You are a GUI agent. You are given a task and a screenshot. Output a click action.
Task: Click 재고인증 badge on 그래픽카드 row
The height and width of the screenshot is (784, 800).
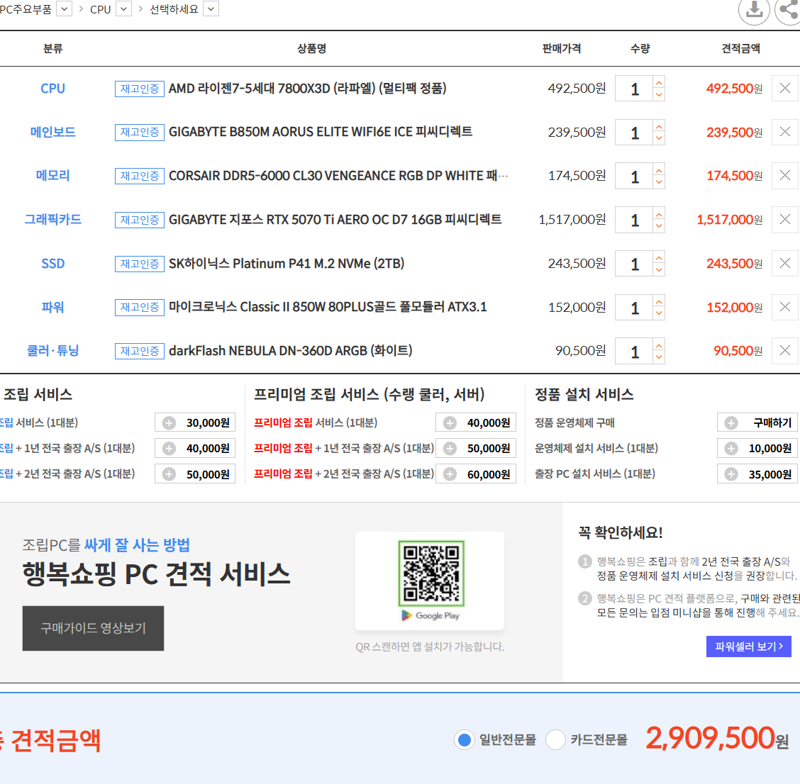pos(139,220)
